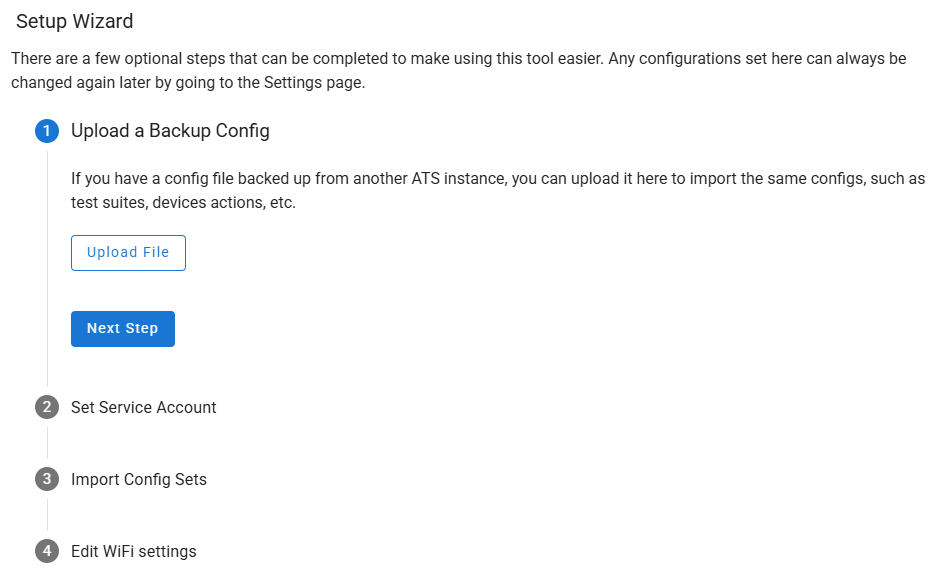The image size is (937, 581).
Task: Click the long connector line under step 1
Action: 47,269
